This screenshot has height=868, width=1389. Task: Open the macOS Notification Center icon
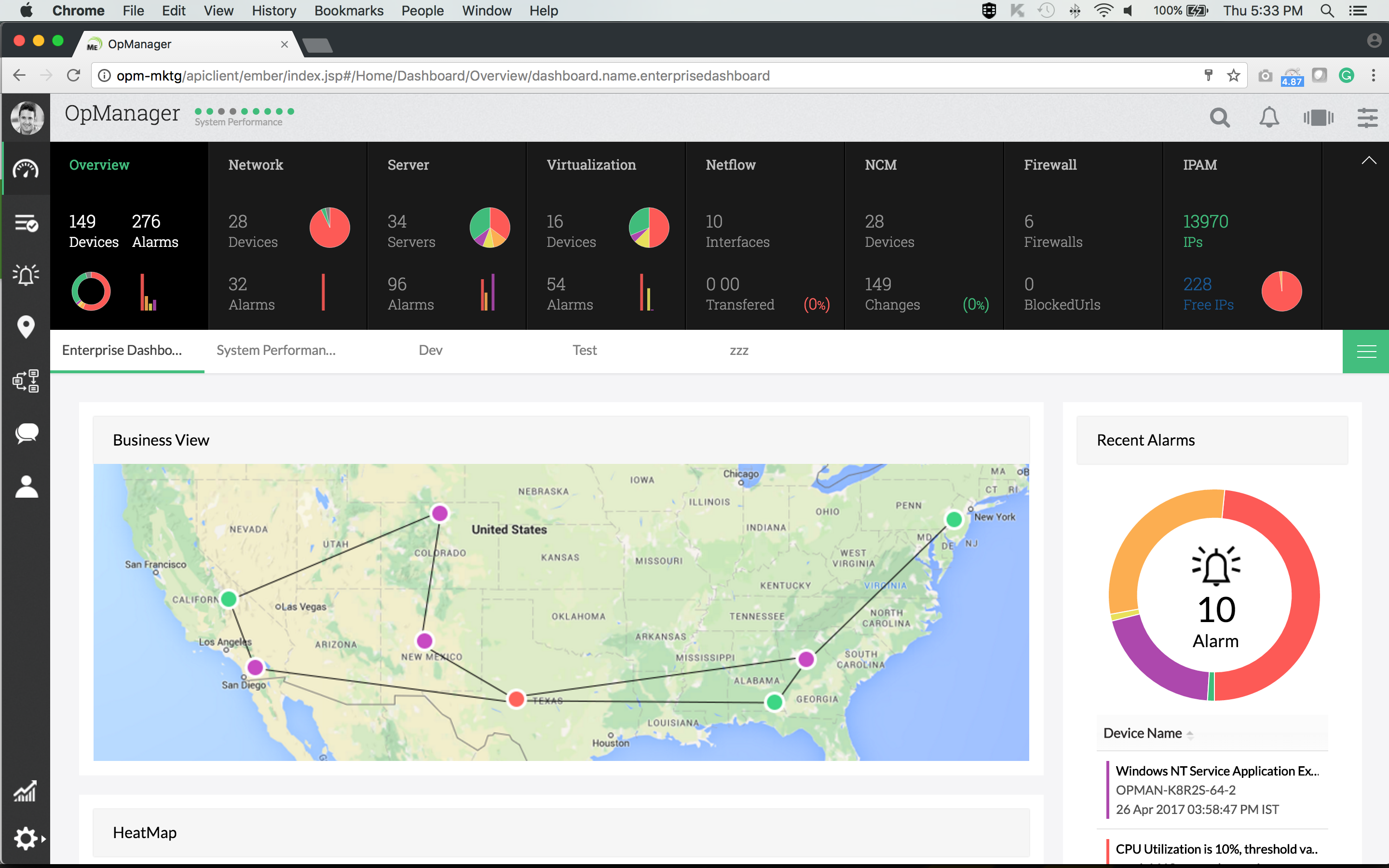click(1358, 10)
